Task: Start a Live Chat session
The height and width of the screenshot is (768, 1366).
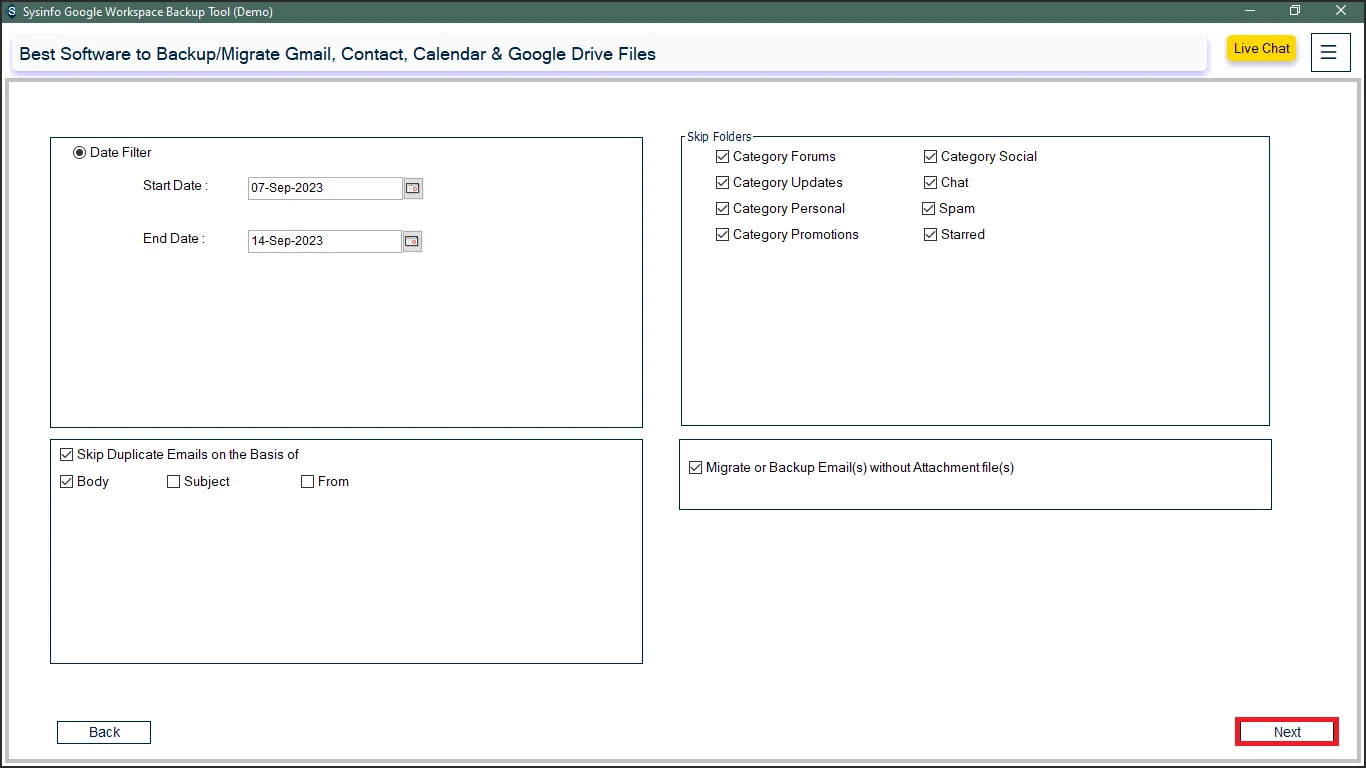Action: (1261, 49)
